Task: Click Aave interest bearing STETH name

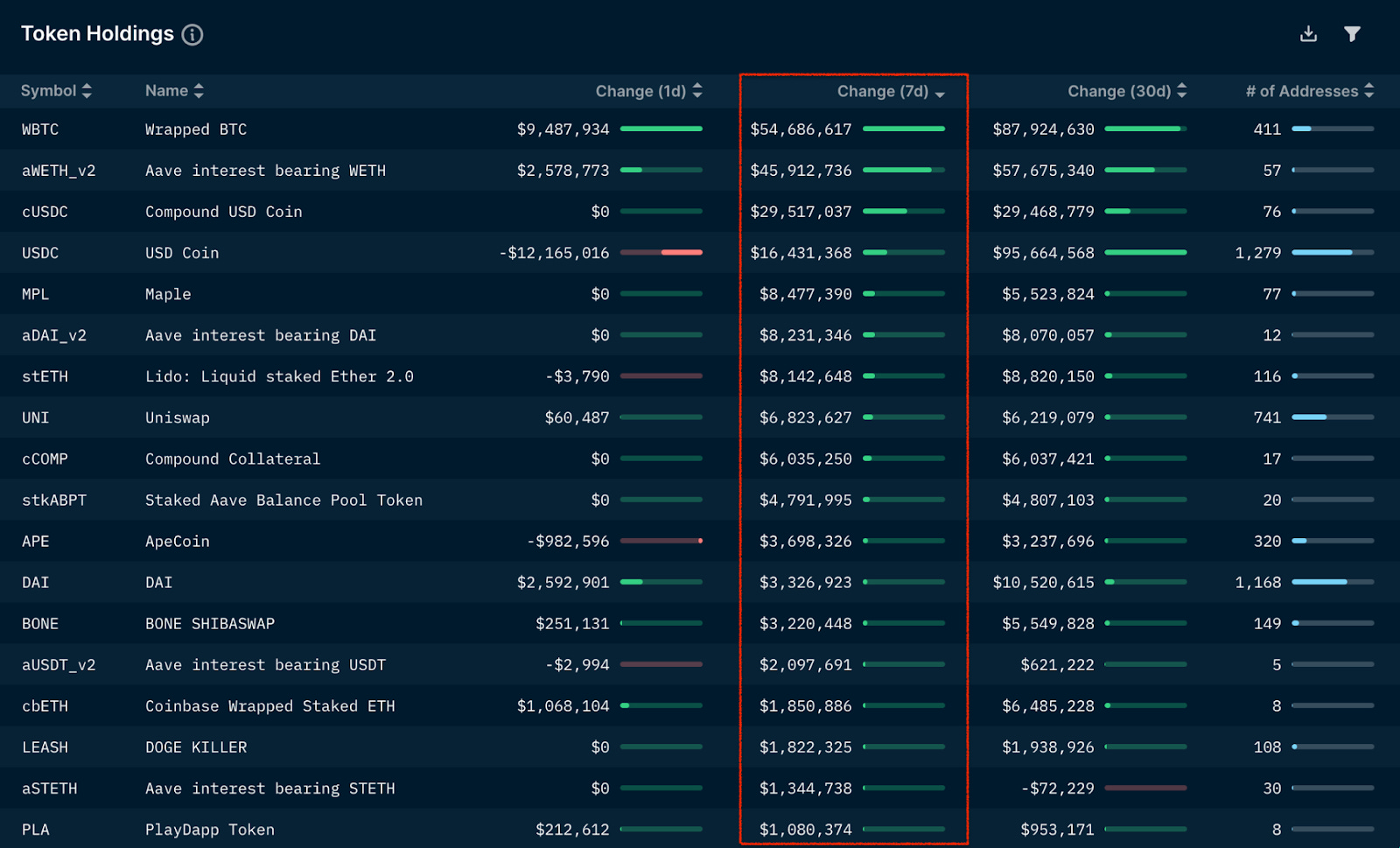Action: tap(269, 788)
